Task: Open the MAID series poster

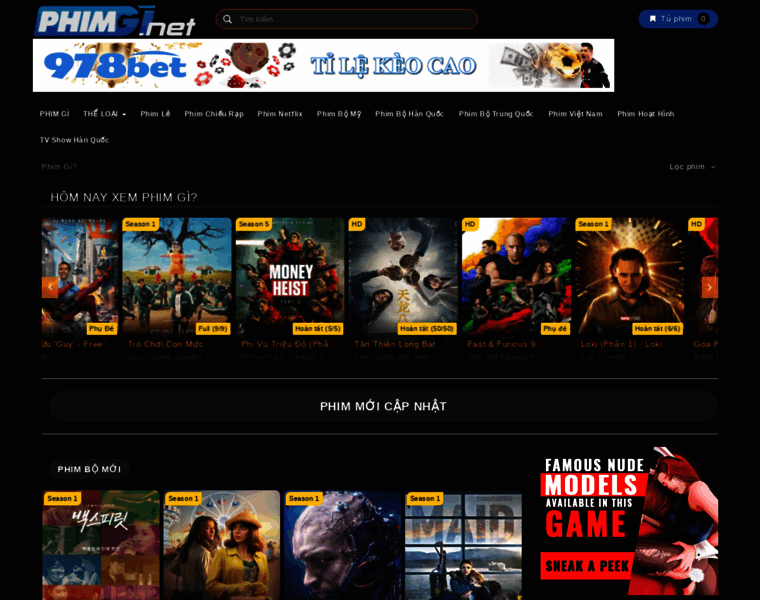Action: pyautogui.click(x=463, y=545)
